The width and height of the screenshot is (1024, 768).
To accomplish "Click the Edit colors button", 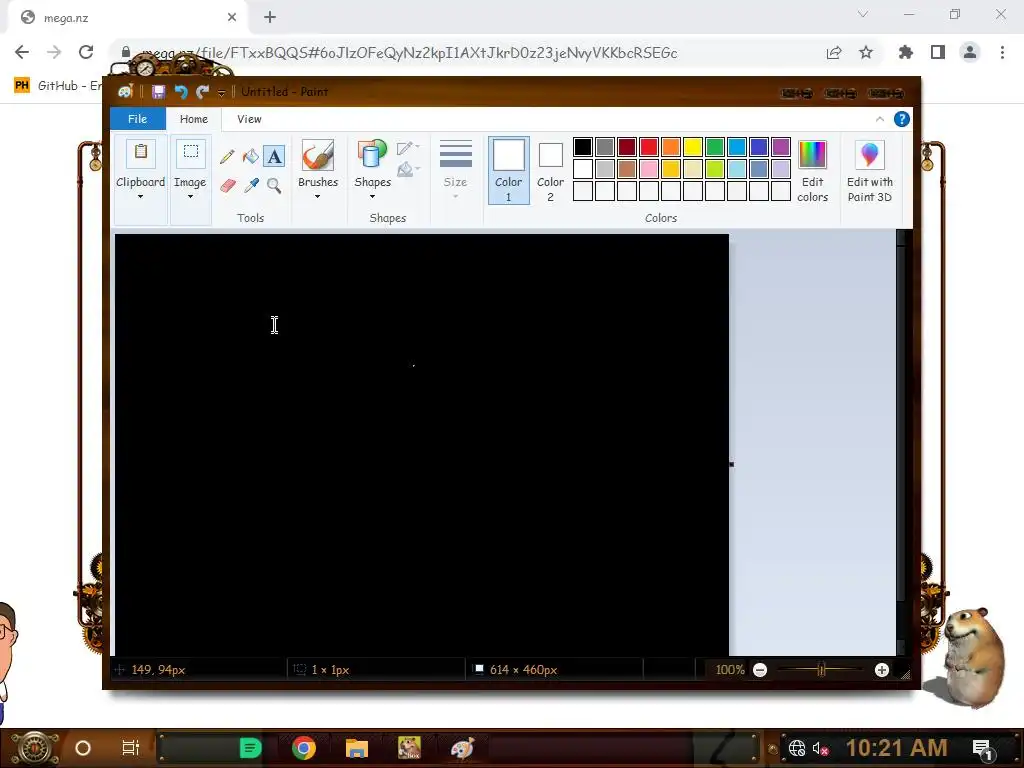I will [x=812, y=171].
